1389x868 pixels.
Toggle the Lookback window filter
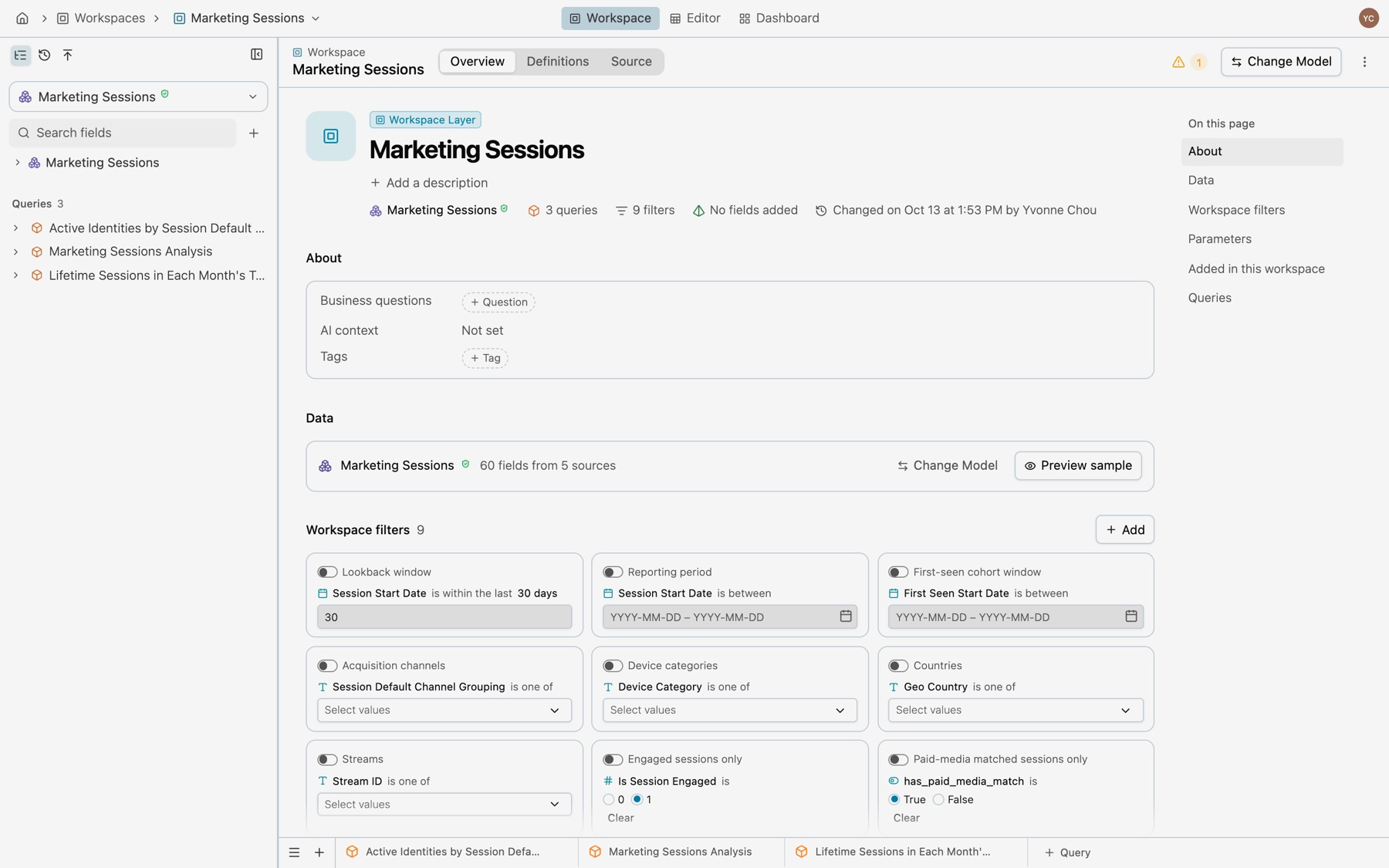point(327,572)
